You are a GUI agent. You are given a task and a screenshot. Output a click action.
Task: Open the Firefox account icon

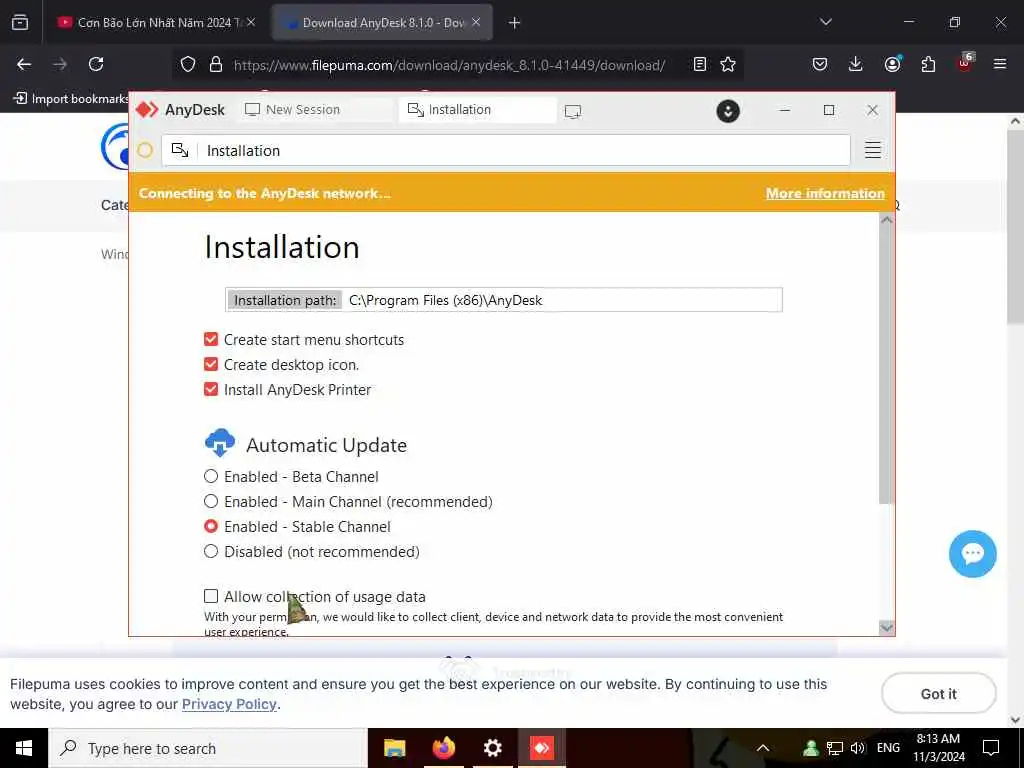coord(892,64)
